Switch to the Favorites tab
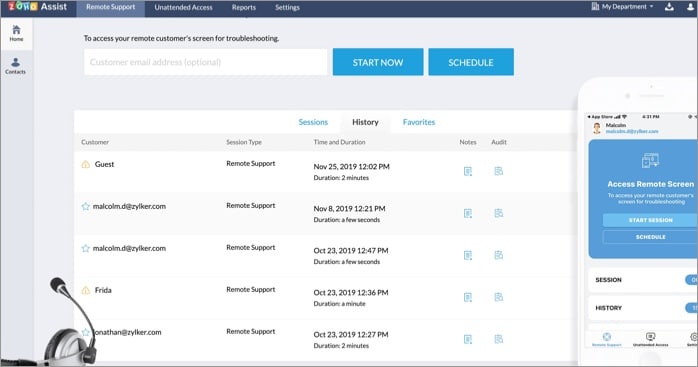This screenshot has height=367, width=698. (x=419, y=122)
